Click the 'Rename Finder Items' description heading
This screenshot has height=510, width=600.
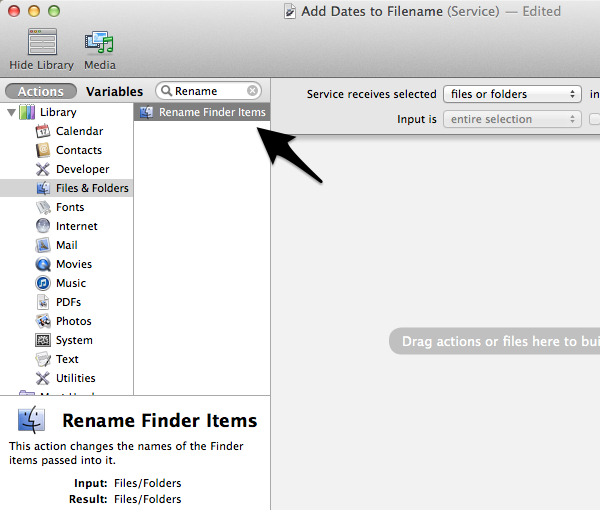[160, 420]
